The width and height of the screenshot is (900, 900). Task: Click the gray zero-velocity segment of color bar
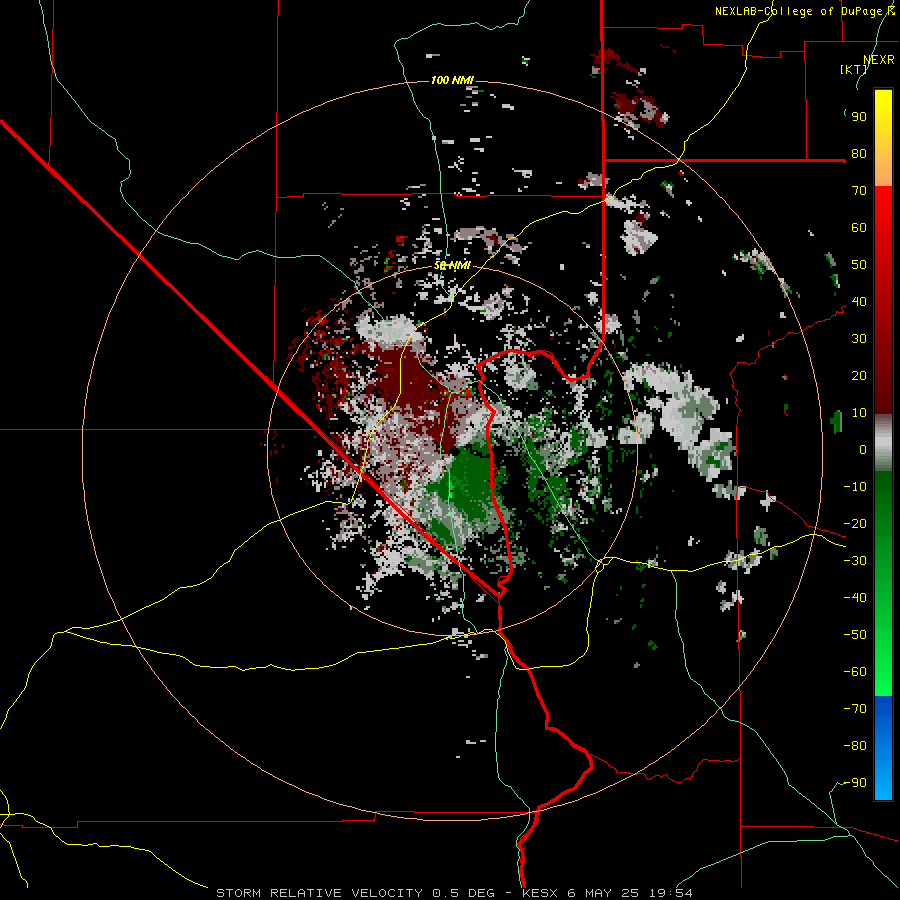point(883,443)
